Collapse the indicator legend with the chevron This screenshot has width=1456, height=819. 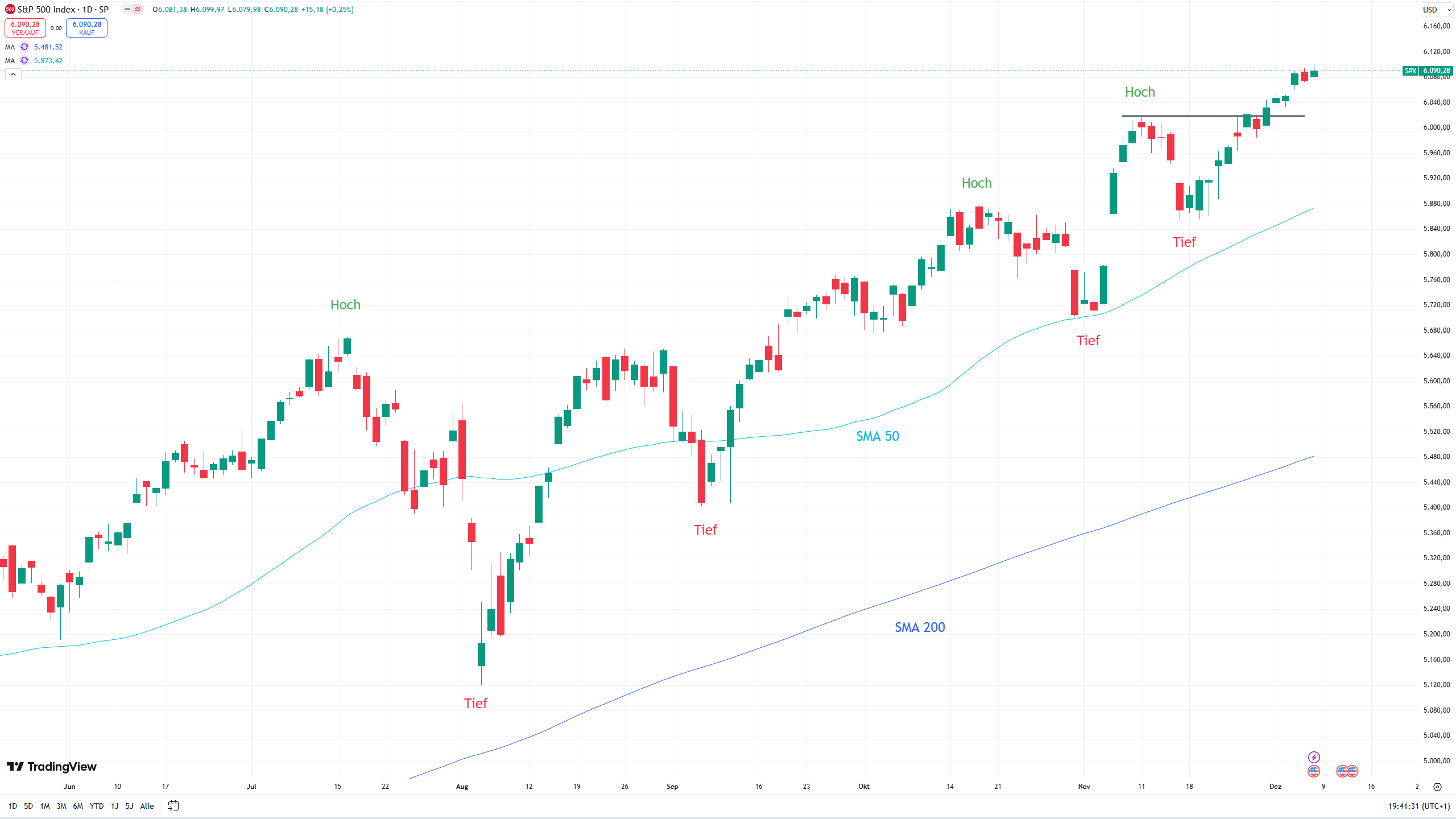pos(13,75)
